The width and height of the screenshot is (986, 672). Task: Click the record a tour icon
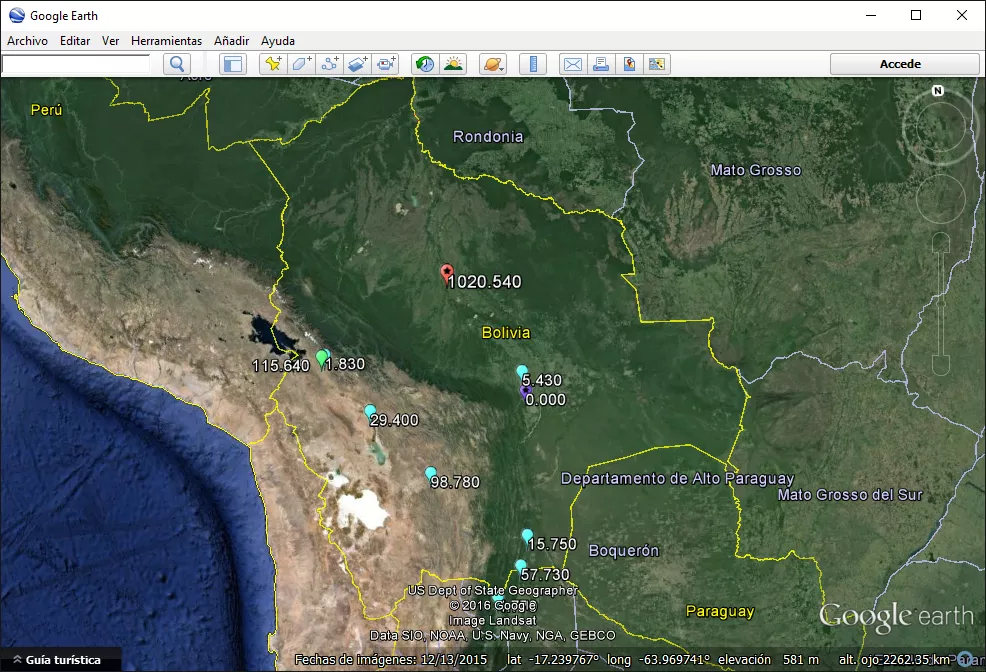387,64
